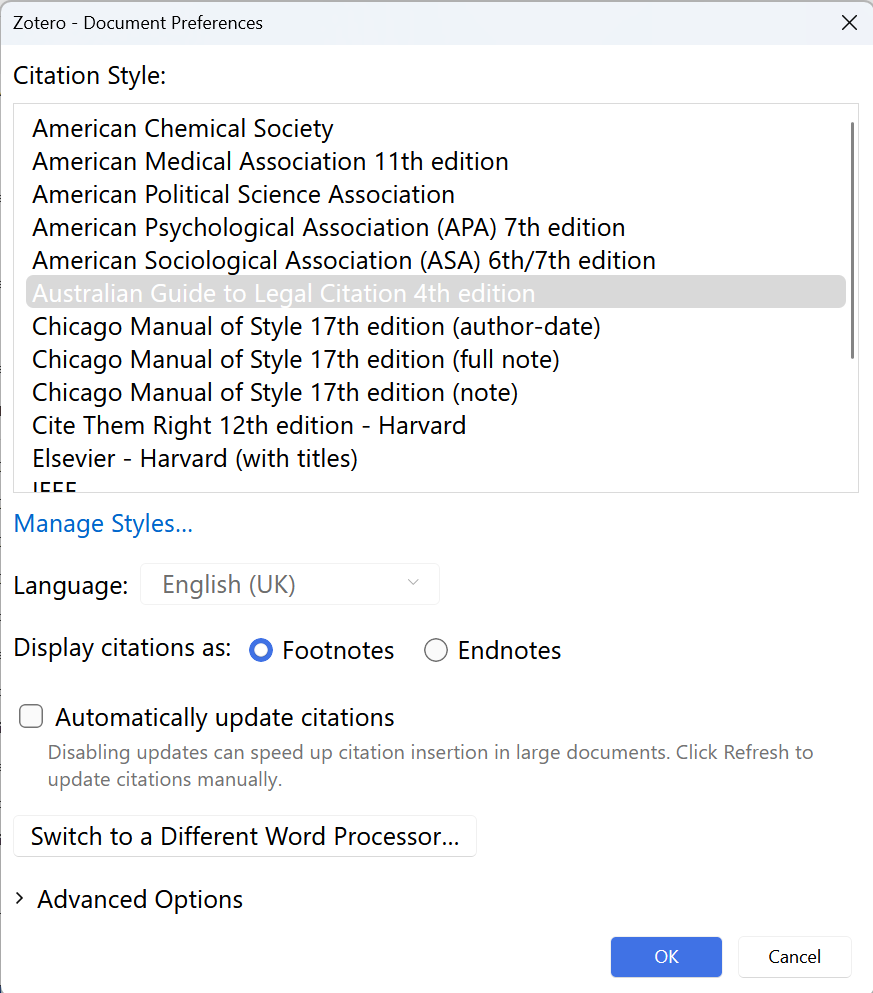The height and width of the screenshot is (993, 873).
Task: Select Chicago Manual of Style 17th edition (note)
Action: pyautogui.click(x=436, y=393)
